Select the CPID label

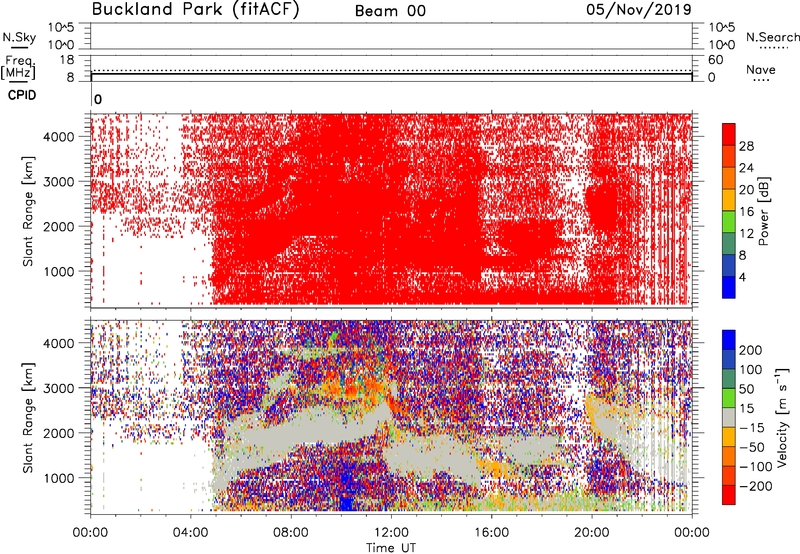[22, 95]
